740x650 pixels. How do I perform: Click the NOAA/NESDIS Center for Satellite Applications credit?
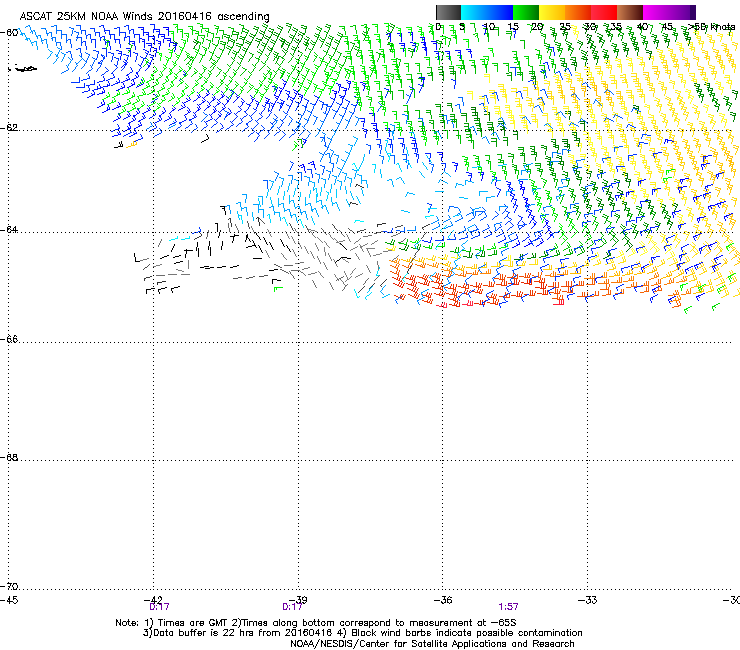(432, 644)
